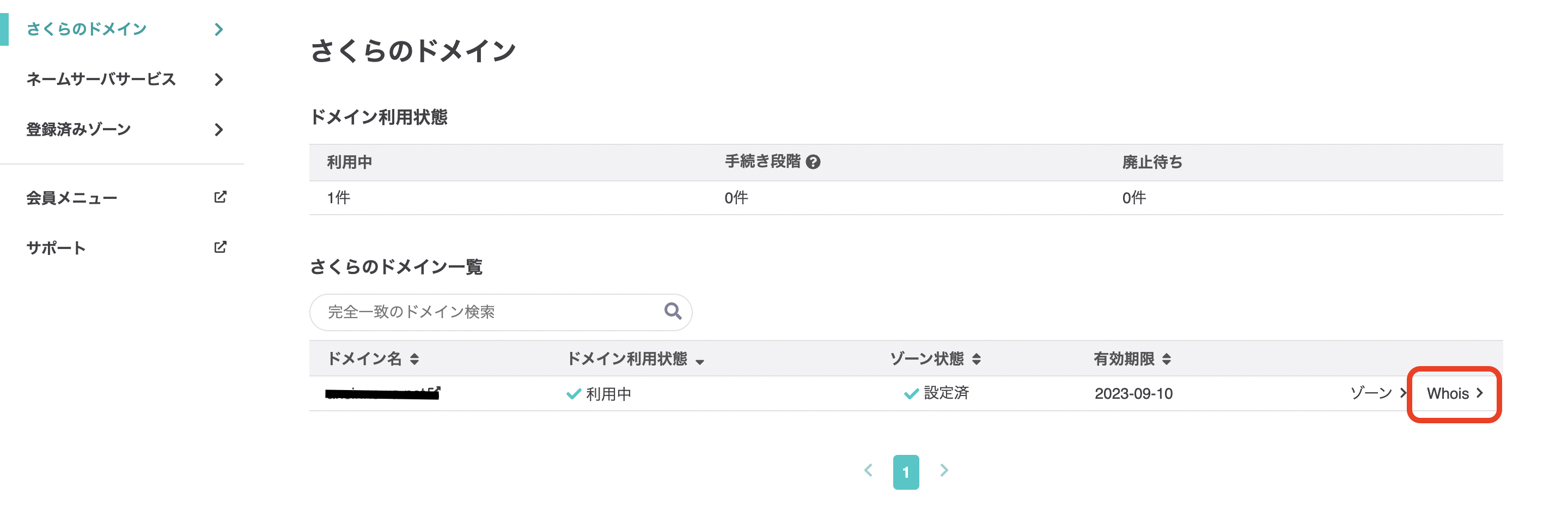Click the next page arrow in pagination
Viewport: 1568px width, 511px height.
tap(944, 470)
